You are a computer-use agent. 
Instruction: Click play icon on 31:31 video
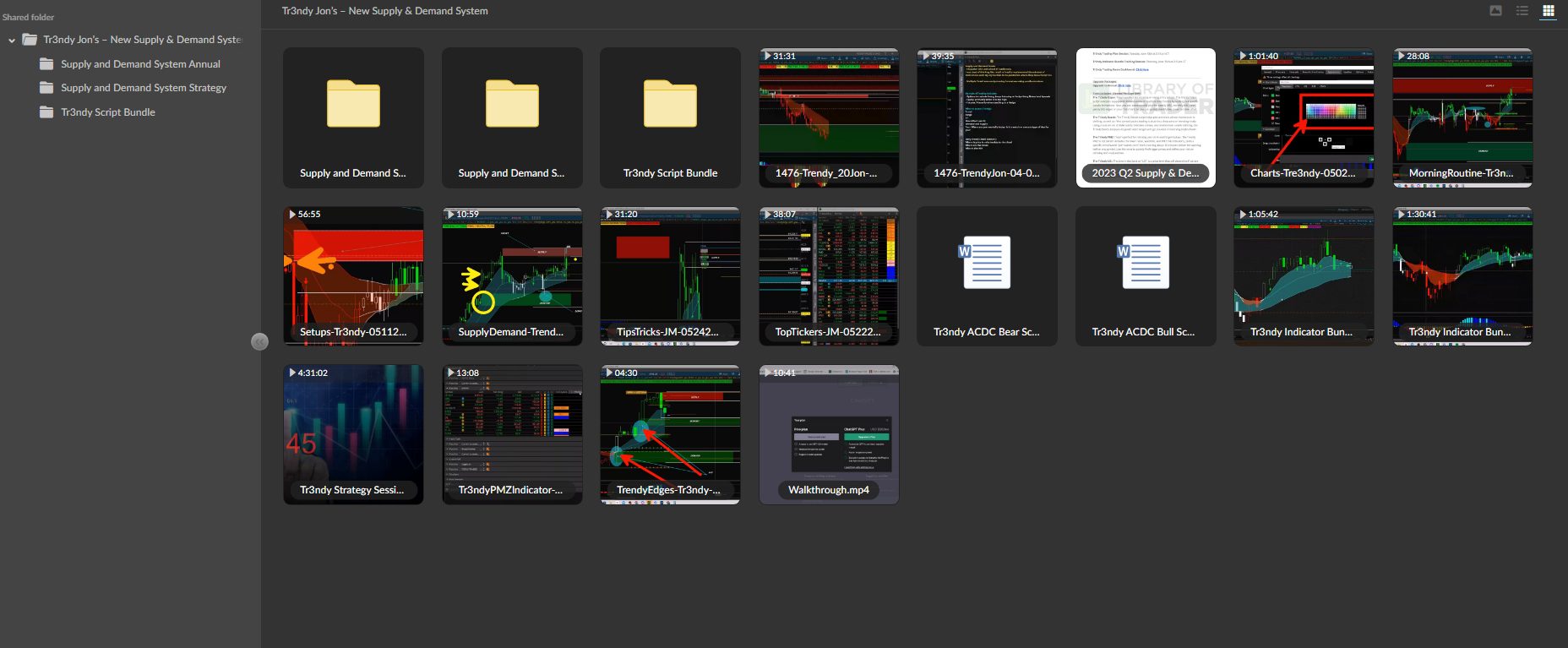coord(767,56)
